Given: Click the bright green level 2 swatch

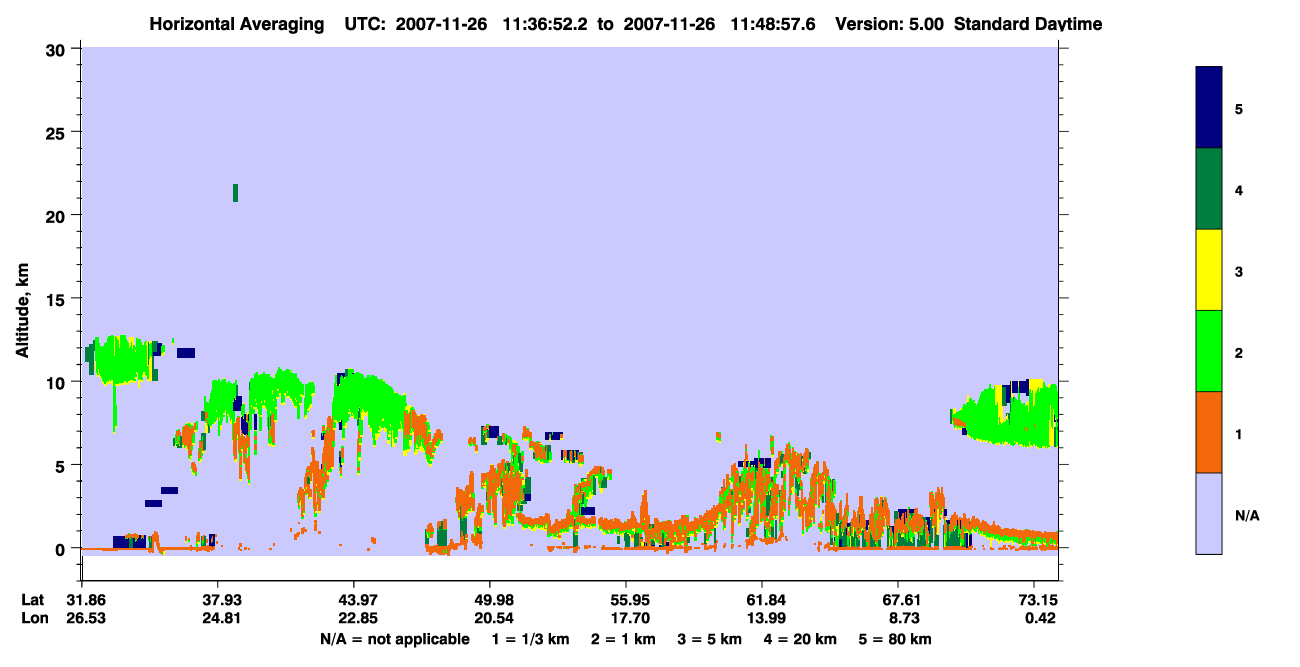Looking at the screenshot, I should pyautogui.click(x=1209, y=351).
